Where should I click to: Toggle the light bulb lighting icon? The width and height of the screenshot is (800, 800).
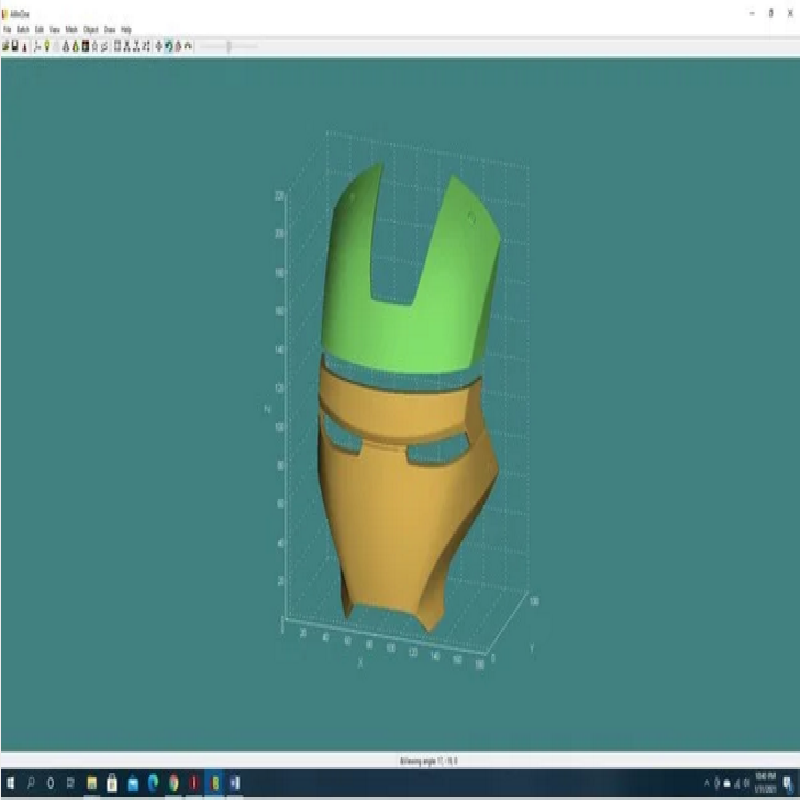click(47, 46)
